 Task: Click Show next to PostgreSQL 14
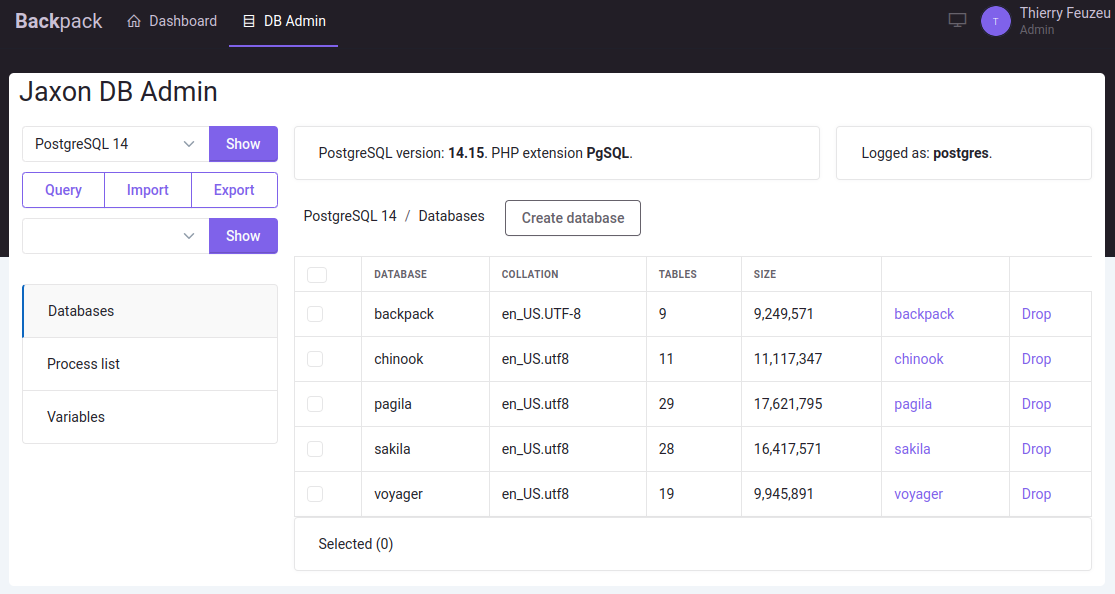(x=243, y=144)
